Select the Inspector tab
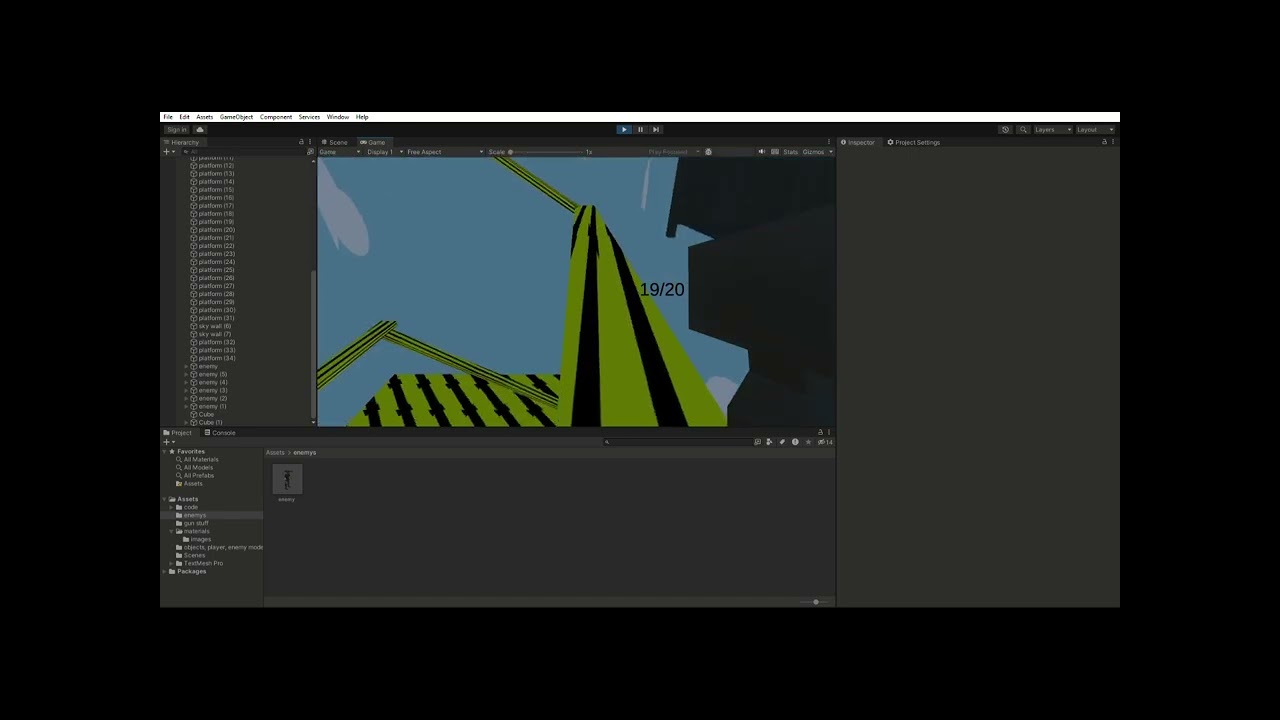The height and width of the screenshot is (720, 1280). point(857,142)
